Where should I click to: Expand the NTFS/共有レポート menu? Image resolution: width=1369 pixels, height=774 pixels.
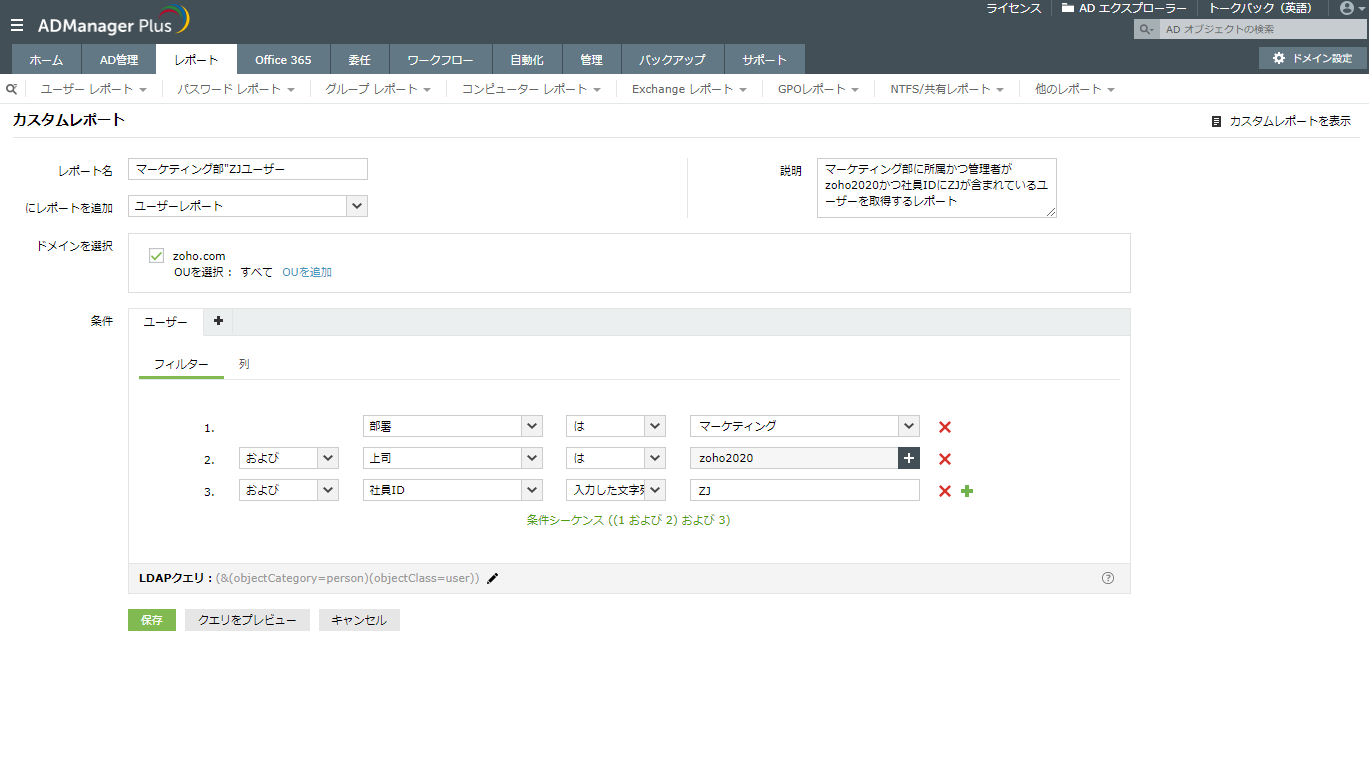point(947,89)
